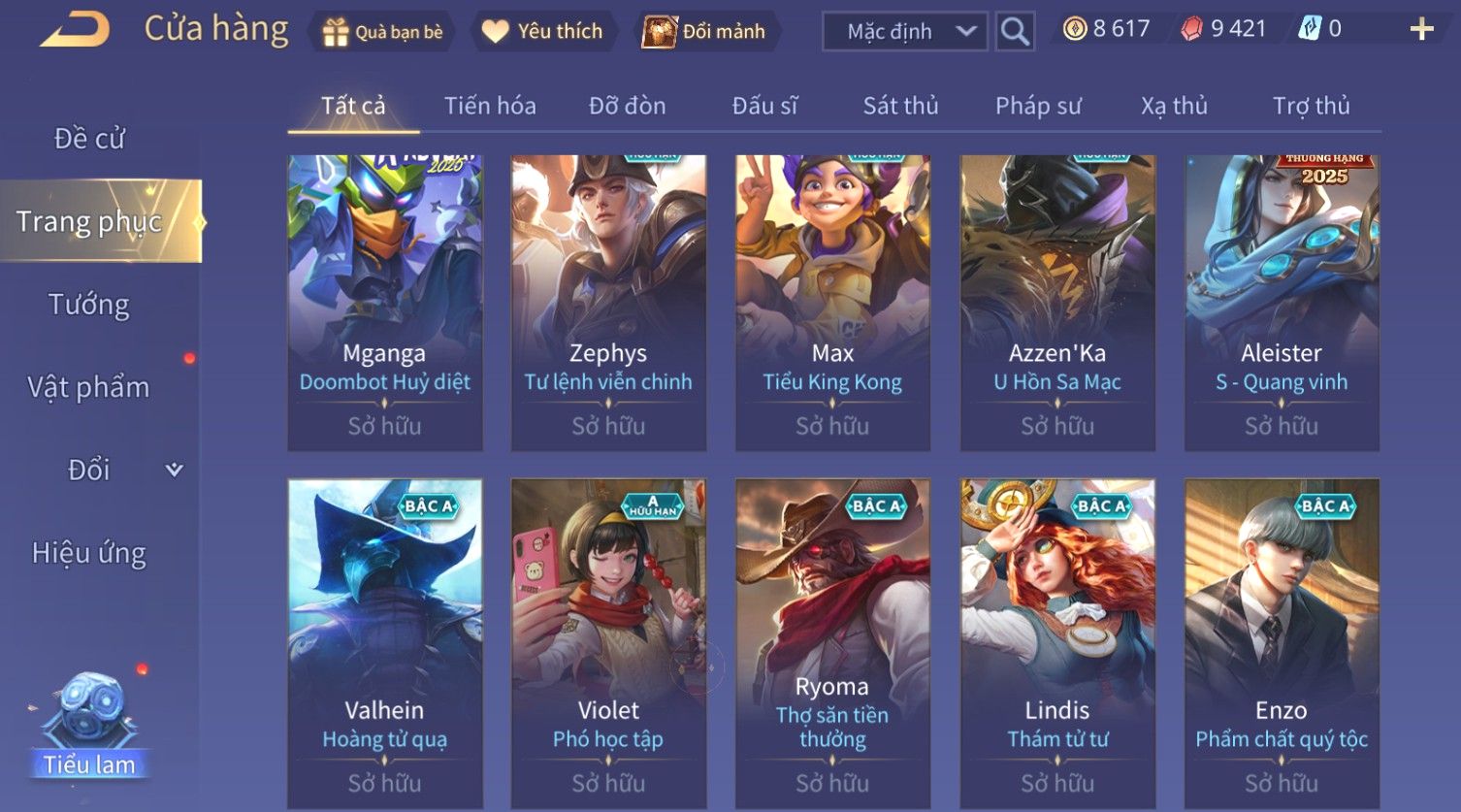
Task: Open the Vật phẩm sidebar section
Action: tap(88, 387)
